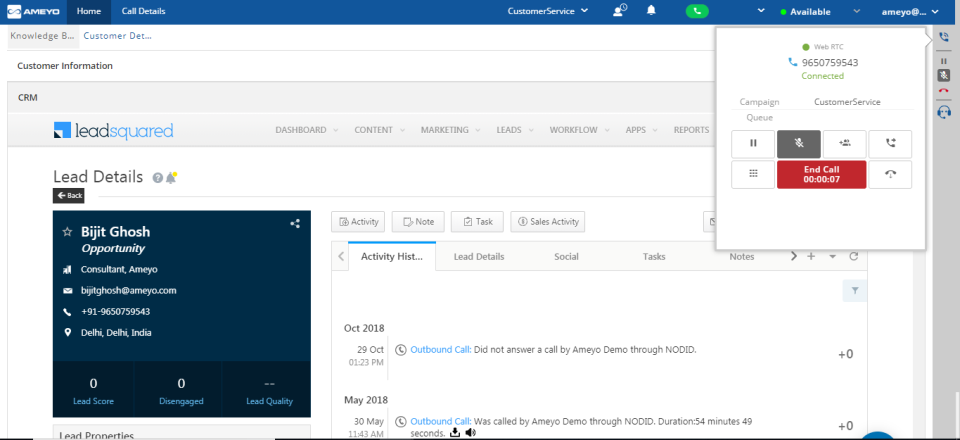Go to the Home tab in Ameyo

tap(89, 11)
